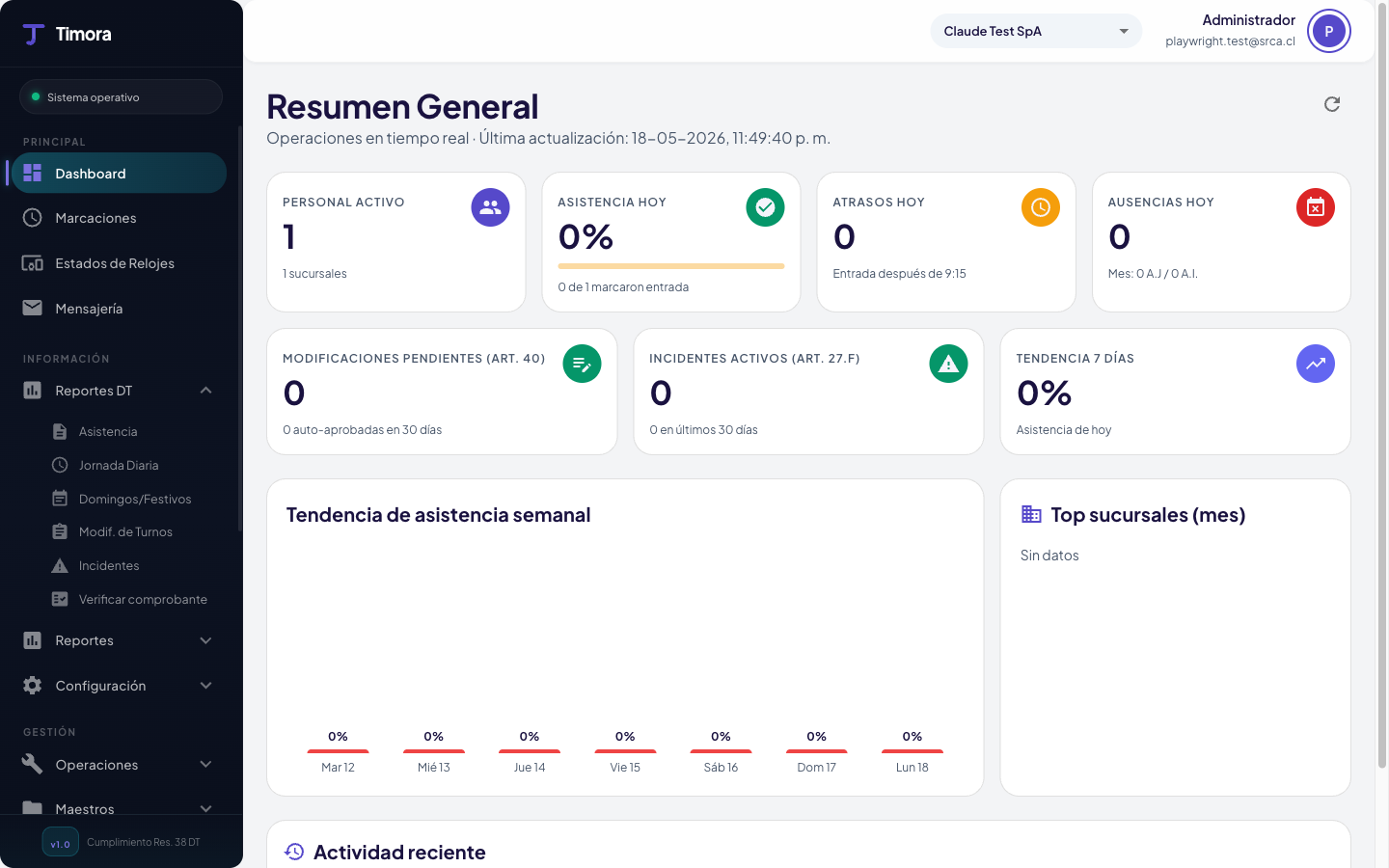Click the Timora logo icon
The height and width of the screenshot is (868, 1389).
pos(34,35)
